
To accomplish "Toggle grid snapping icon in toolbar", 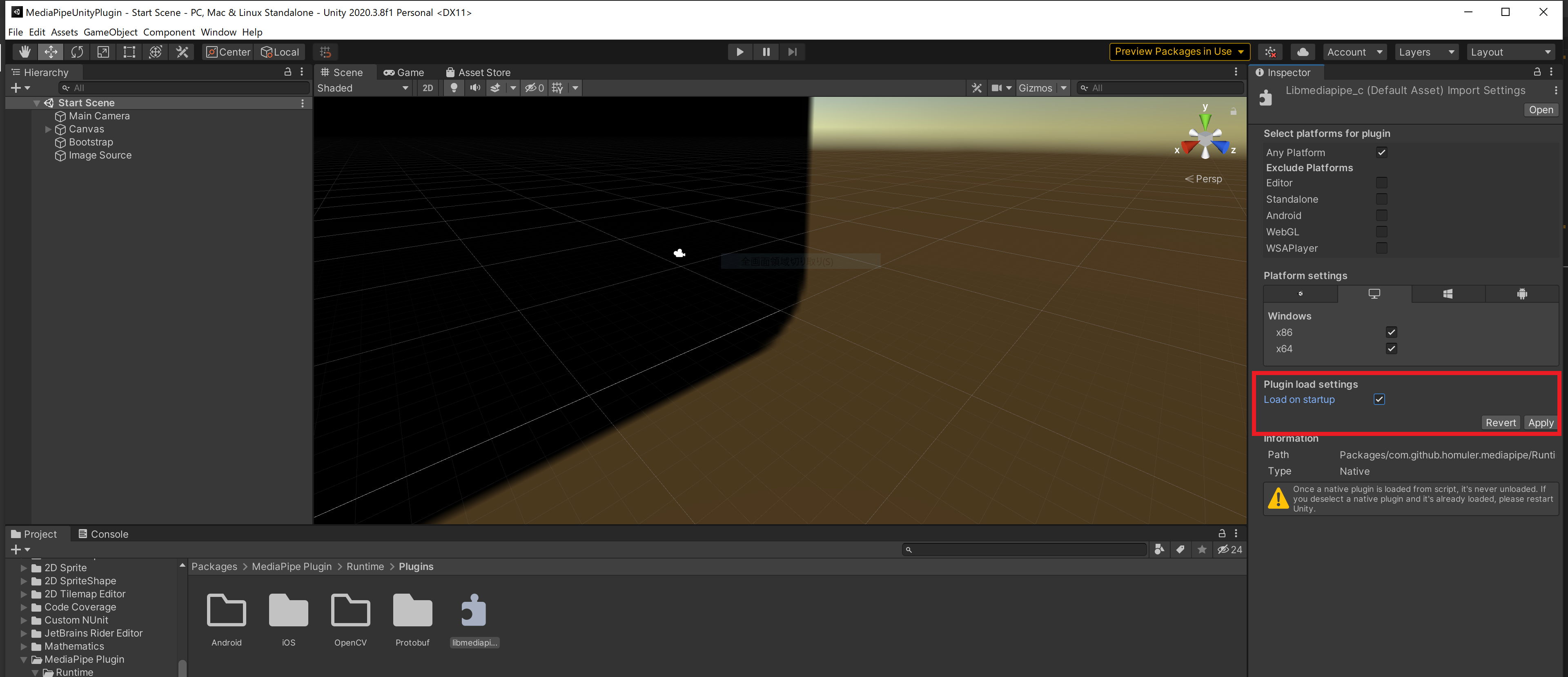I will [325, 52].
